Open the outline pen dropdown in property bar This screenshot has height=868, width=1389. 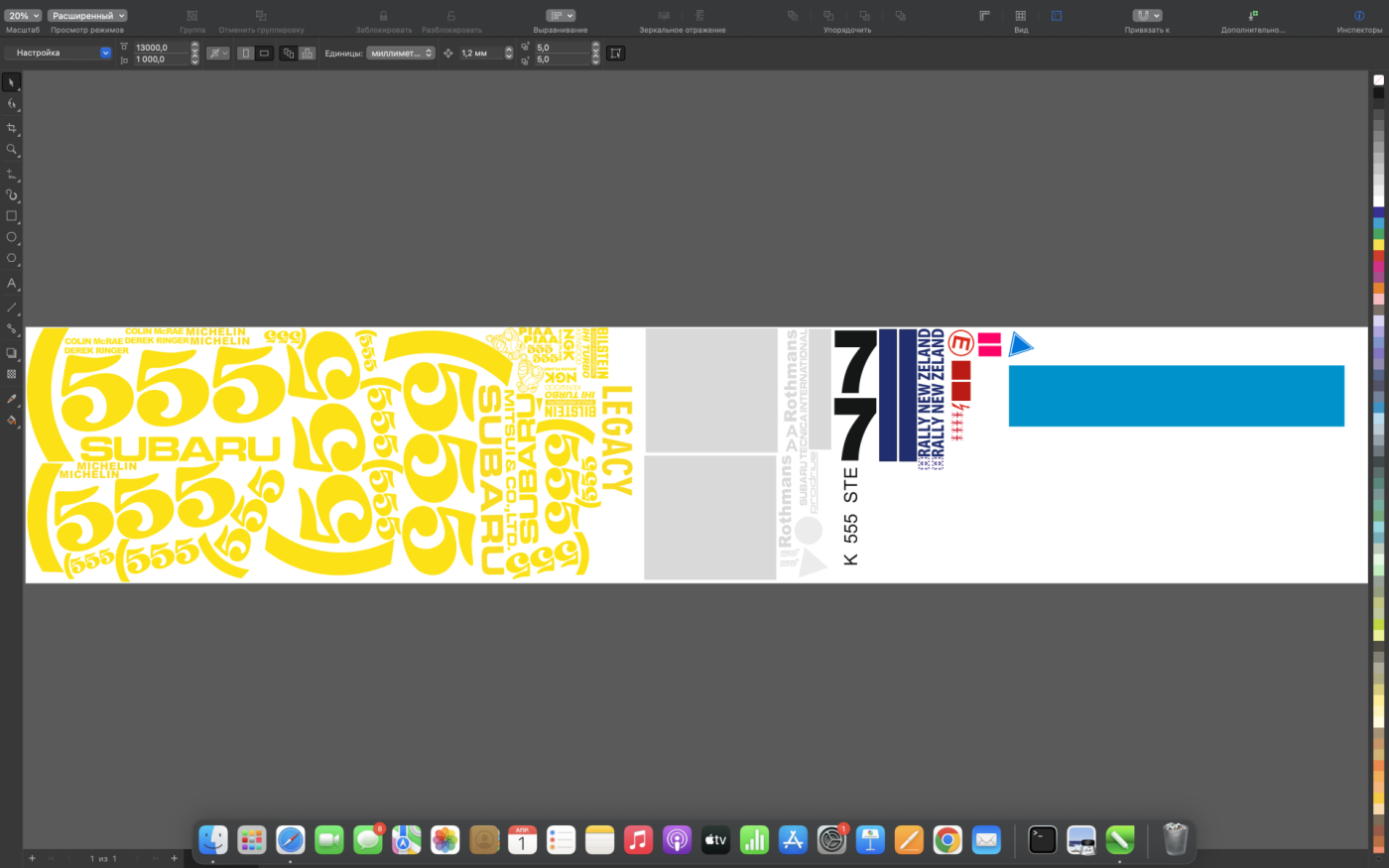pyautogui.click(x=218, y=54)
